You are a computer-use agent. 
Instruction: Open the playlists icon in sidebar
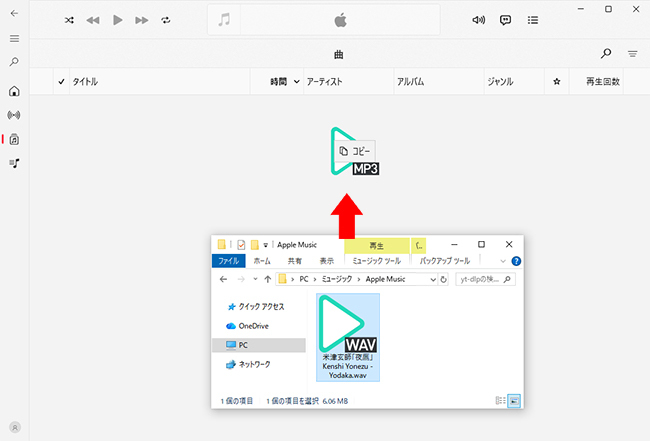[x=14, y=163]
